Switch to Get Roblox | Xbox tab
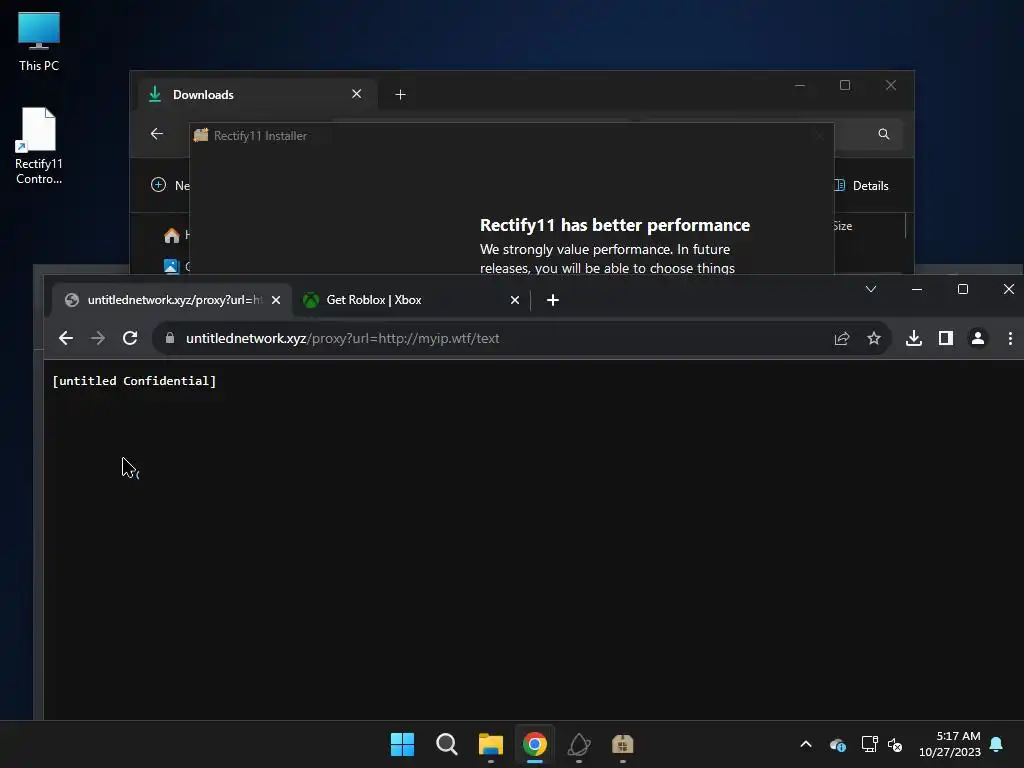Viewport: 1024px width, 768px height. [x=412, y=300]
